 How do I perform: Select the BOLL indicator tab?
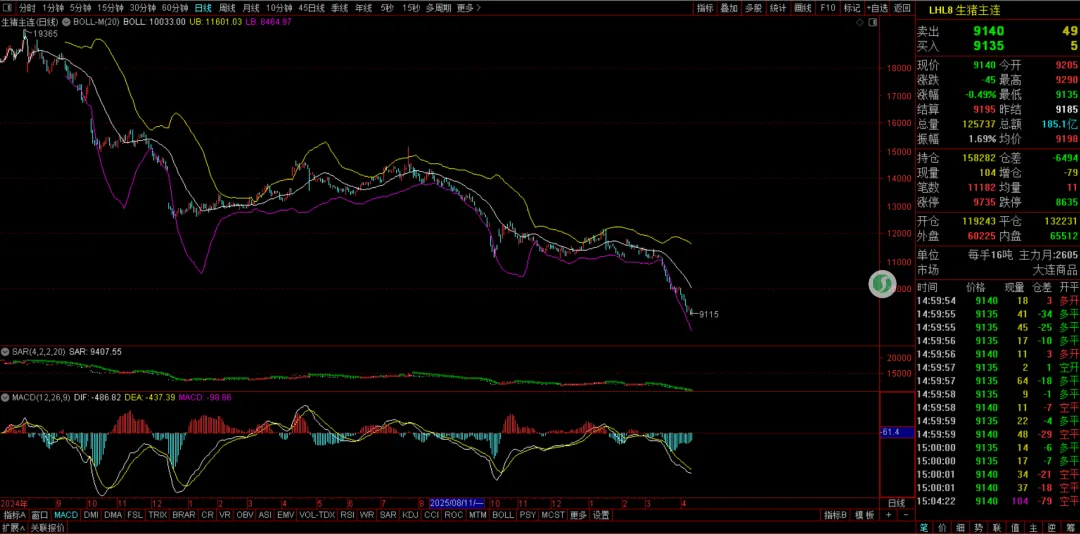[503, 515]
